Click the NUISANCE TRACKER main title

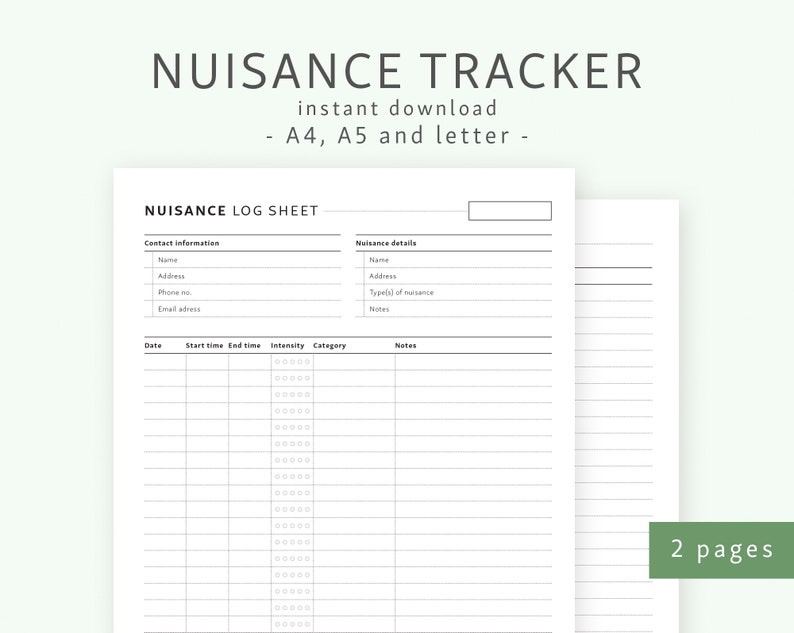(397, 72)
